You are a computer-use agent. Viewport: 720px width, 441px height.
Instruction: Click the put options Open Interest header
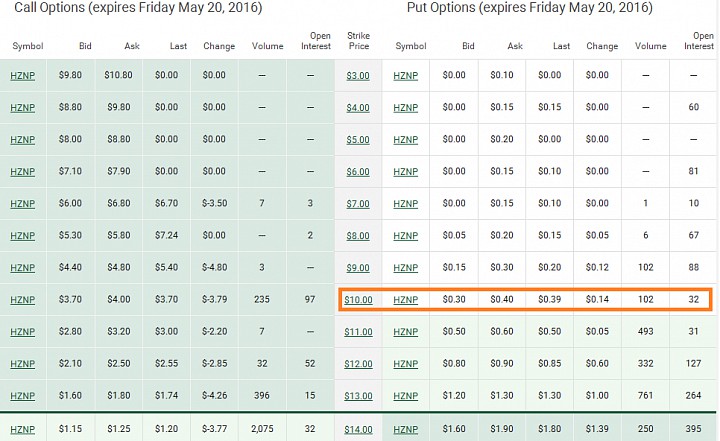pyautogui.click(x=699, y=41)
